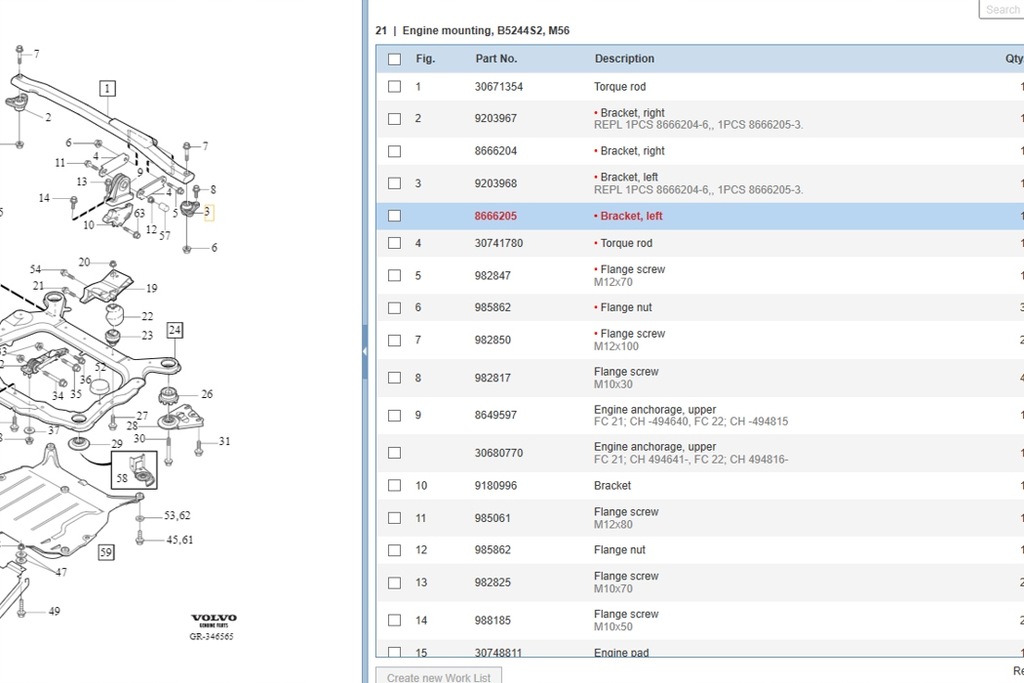Click 'Engine anchorage, upper' for part 8649597
Viewport: 1024px width, 683px height.
(654, 409)
